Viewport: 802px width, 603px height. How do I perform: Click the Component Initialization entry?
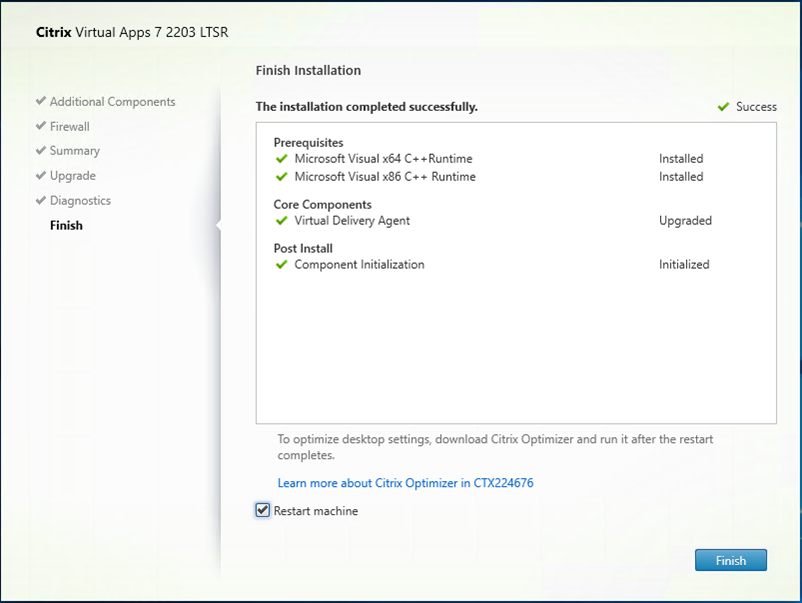click(359, 264)
